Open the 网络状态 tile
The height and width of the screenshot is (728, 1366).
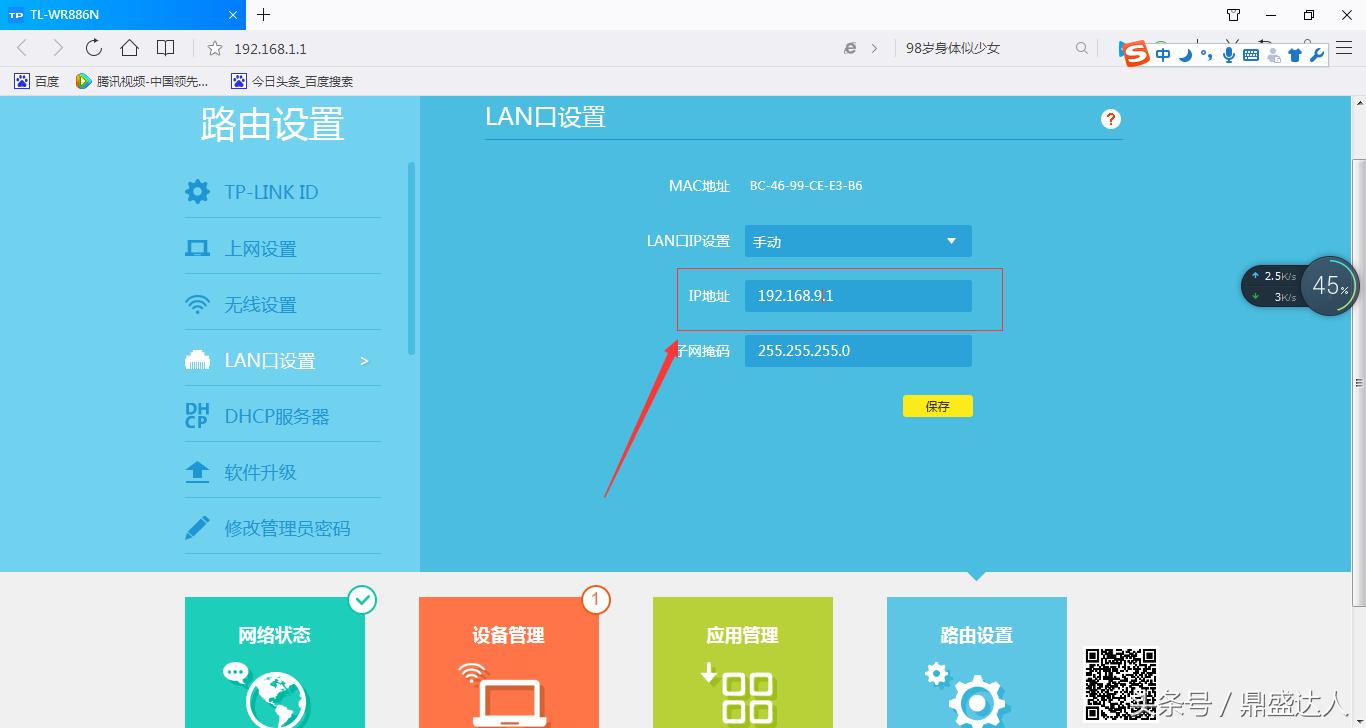pos(275,662)
